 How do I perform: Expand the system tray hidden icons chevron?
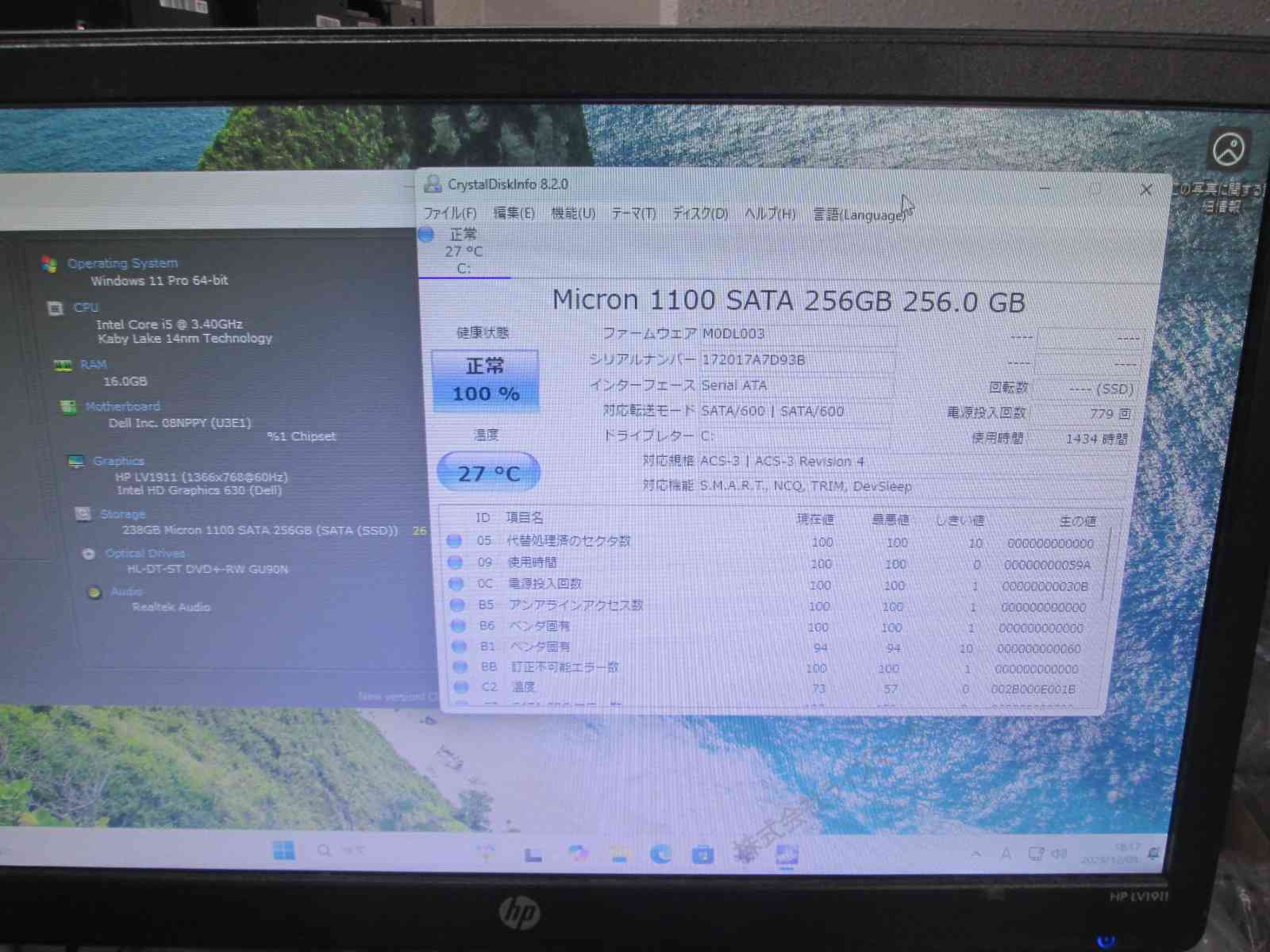(976, 854)
